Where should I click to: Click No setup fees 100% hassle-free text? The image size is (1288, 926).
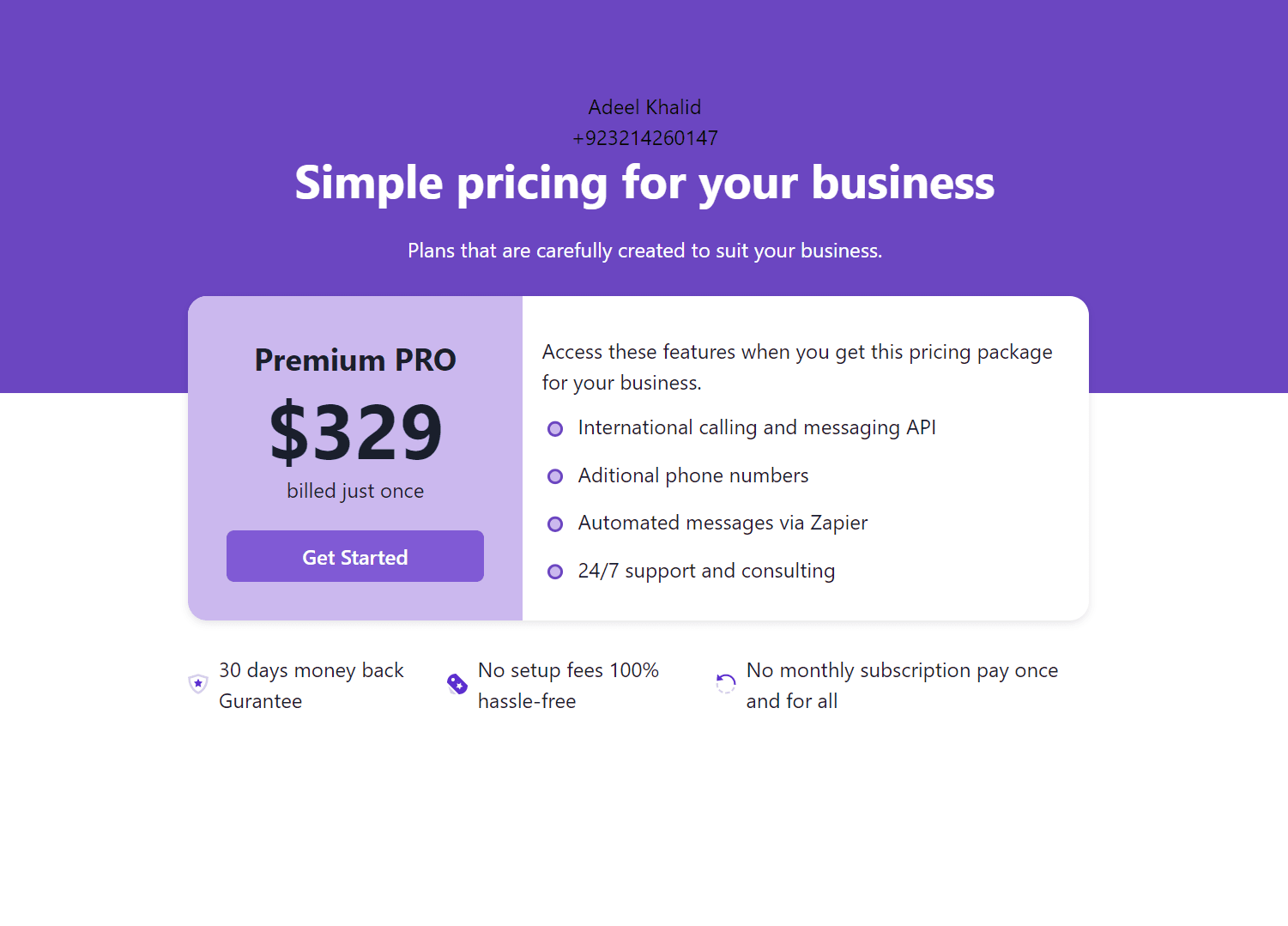point(569,686)
